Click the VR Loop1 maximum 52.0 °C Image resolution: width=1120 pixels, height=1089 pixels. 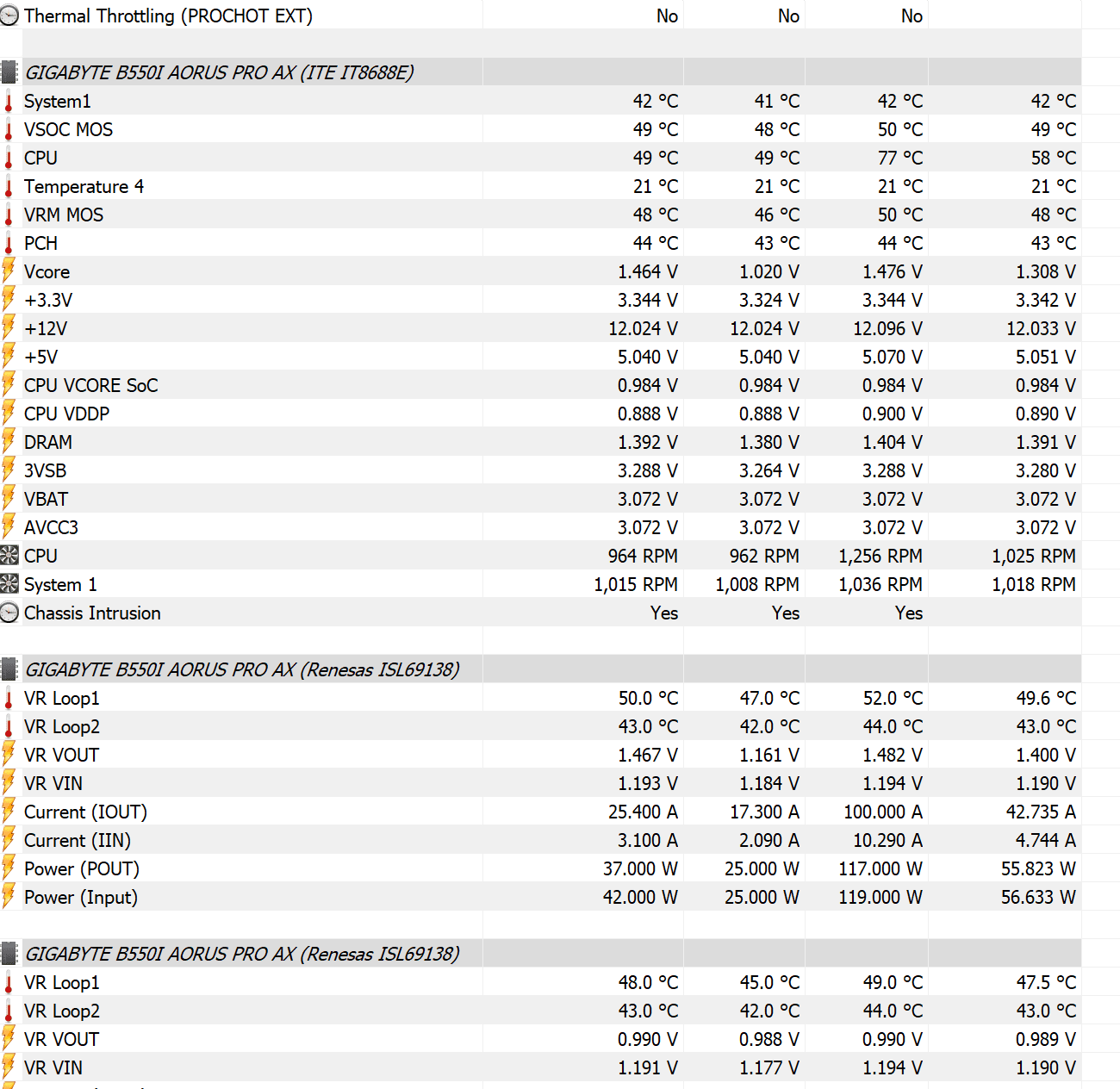[893, 698]
